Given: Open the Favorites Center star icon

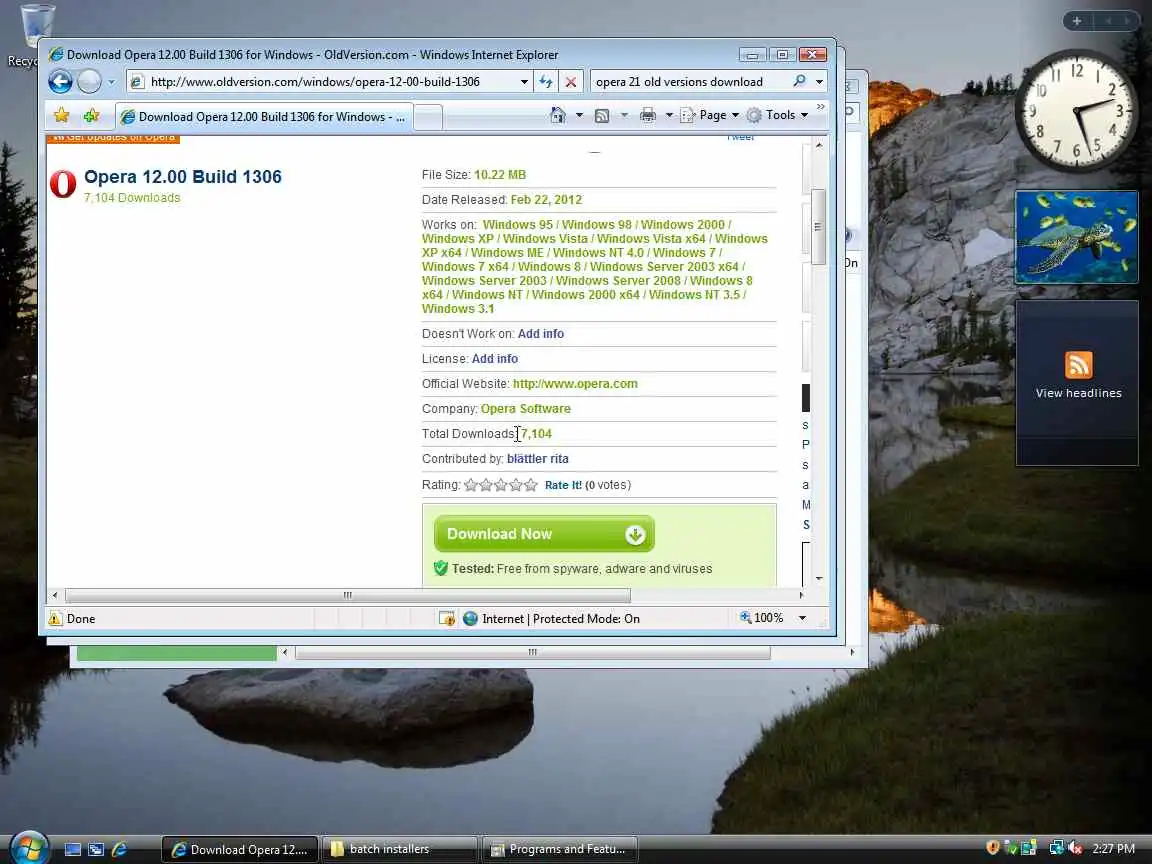Looking at the screenshot, I should [x=62, y=115].
